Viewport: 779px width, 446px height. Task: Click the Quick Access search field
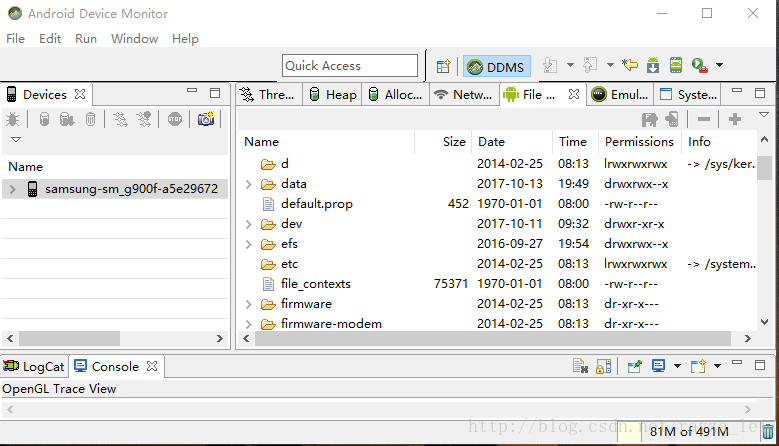click(x=350, y=66)
